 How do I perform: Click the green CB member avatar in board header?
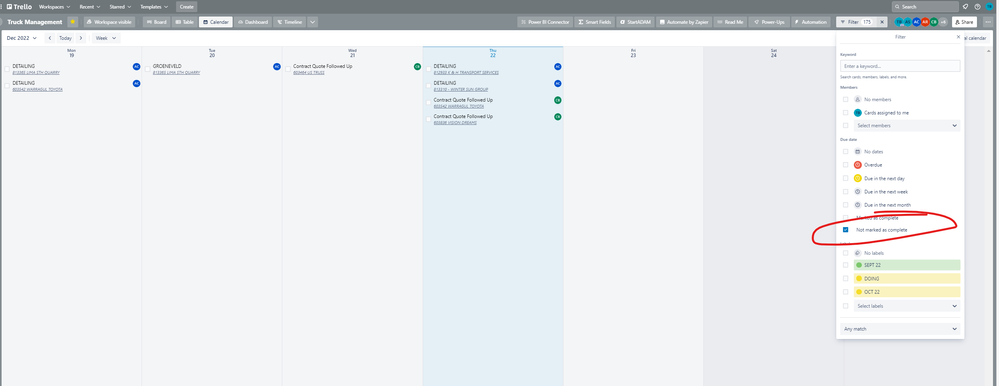(934, 22)
